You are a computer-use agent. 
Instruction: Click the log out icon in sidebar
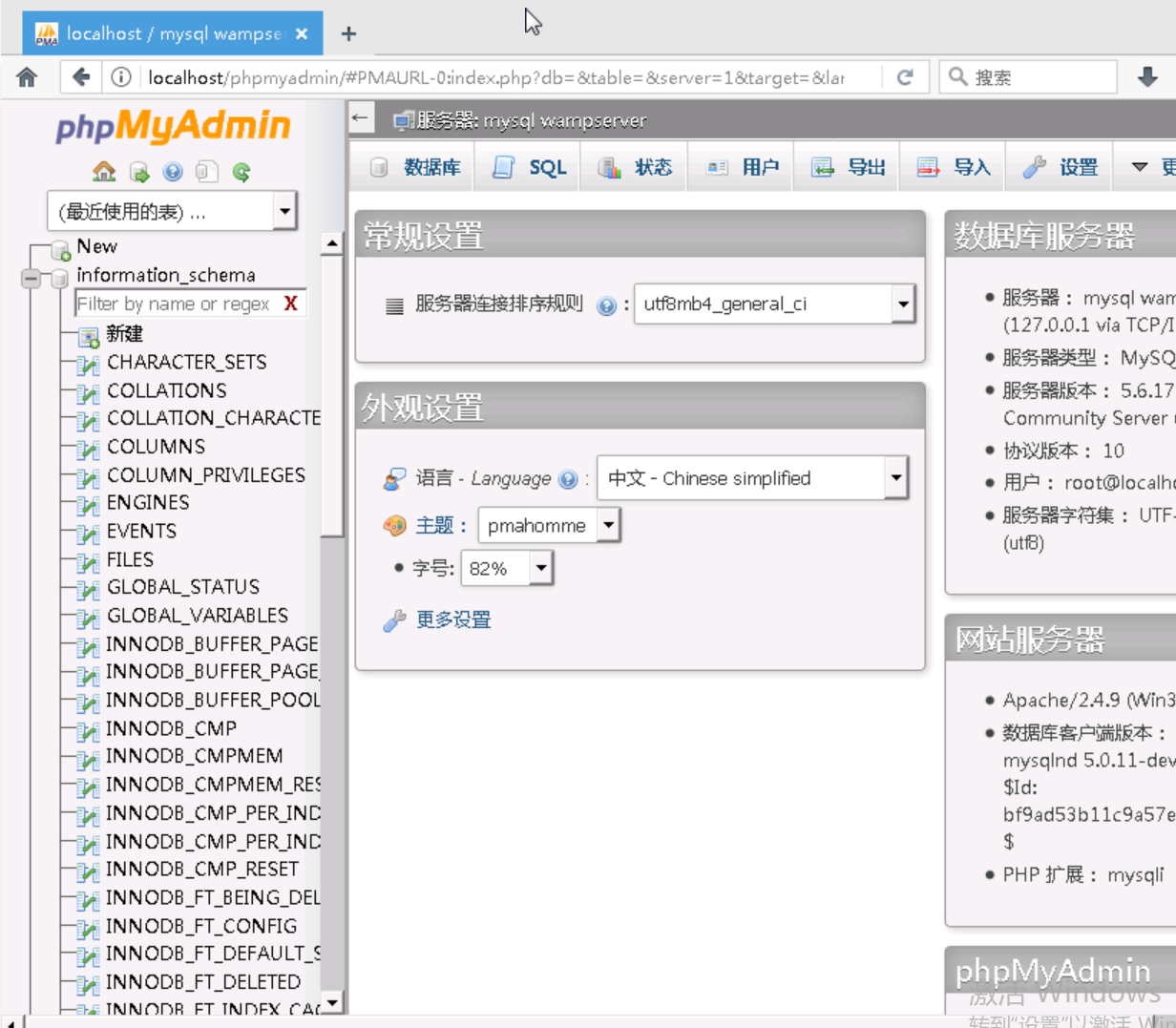tap(139, 172)
